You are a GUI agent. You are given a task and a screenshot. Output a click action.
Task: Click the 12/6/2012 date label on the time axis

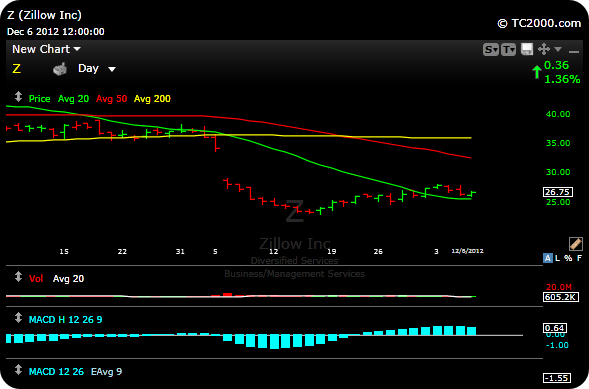click(467, 251)
